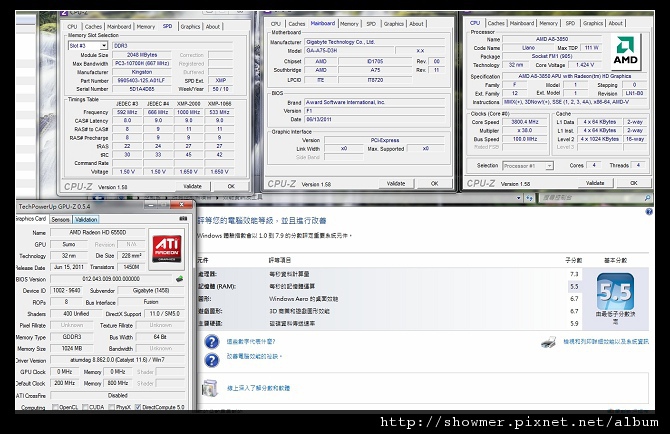
Task: Select the SPD tab in the Mainboard CPU-Z window
Action: pyautogui.click(x=371, y=24)
